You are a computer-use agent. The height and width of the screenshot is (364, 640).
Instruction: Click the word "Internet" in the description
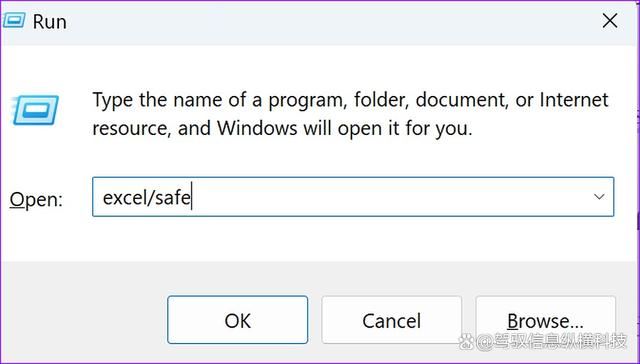[574, 100]
